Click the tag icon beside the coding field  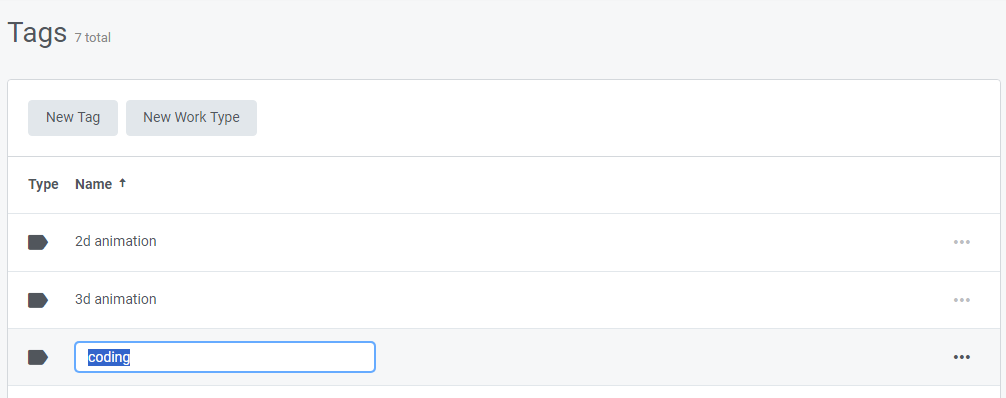click(x=38, y=357)
